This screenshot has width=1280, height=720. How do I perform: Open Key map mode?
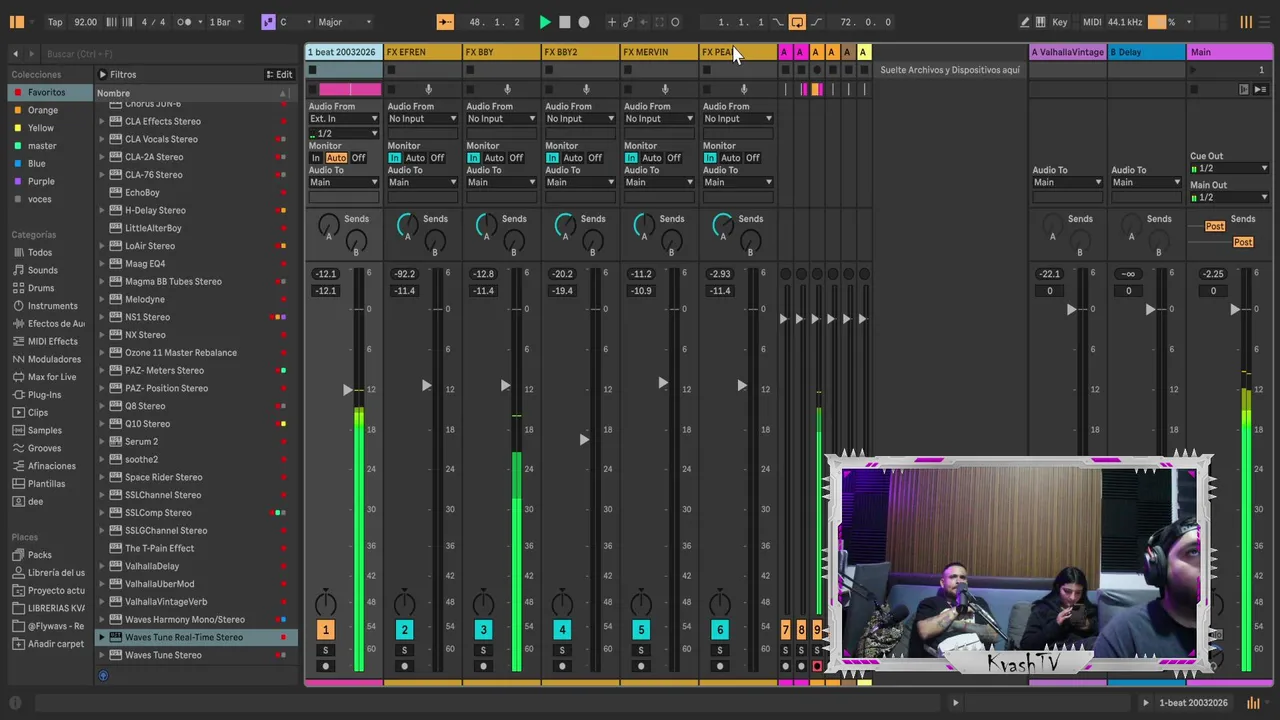point(1059,22)
